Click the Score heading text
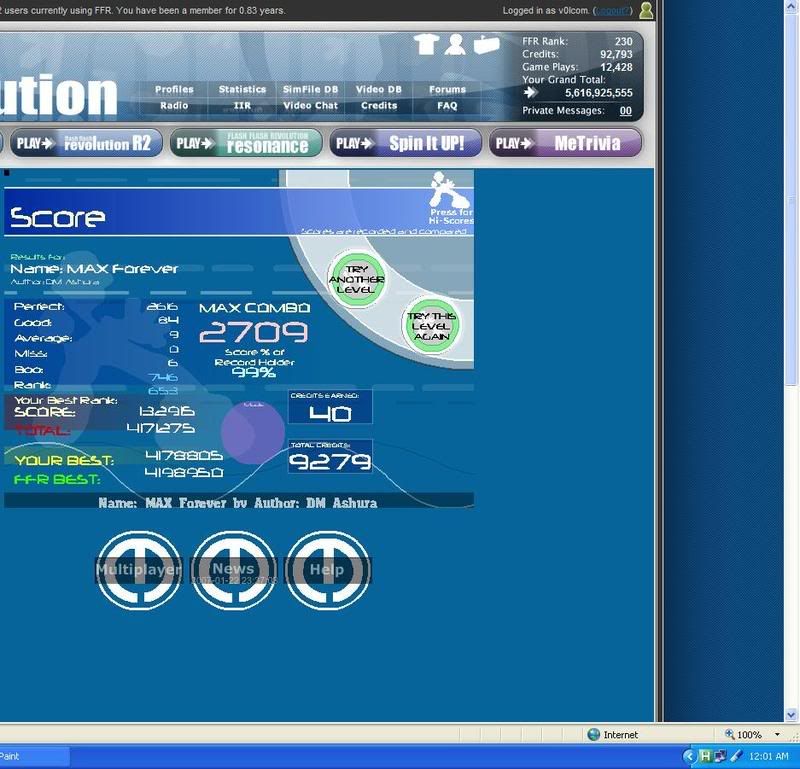The image size is (800, 769). pos(58,217)
